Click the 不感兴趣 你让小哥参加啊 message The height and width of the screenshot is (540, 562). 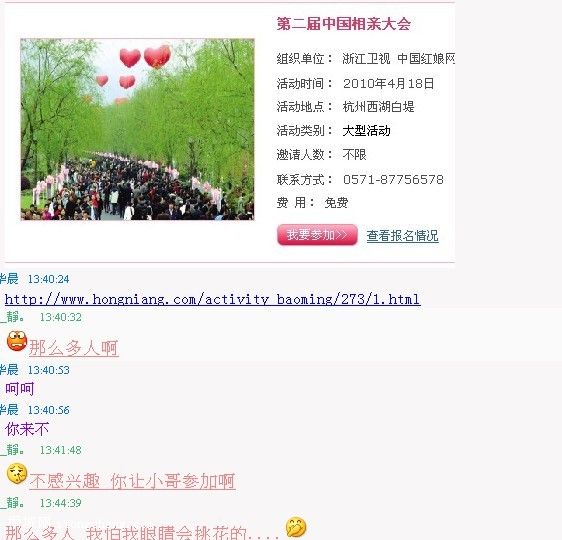click(132, 481)
